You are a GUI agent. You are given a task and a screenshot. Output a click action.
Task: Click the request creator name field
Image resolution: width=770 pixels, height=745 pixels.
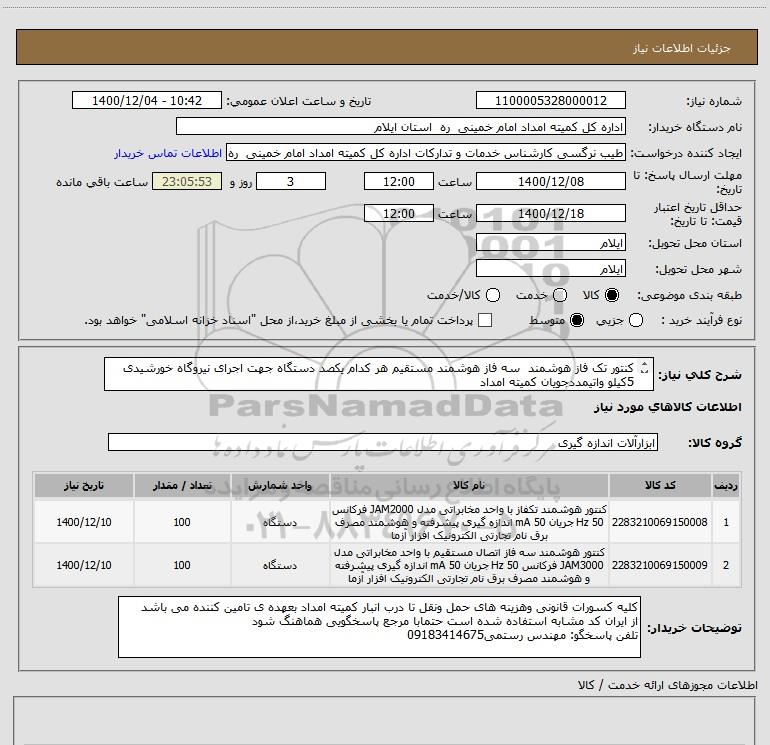pos(425,153)
